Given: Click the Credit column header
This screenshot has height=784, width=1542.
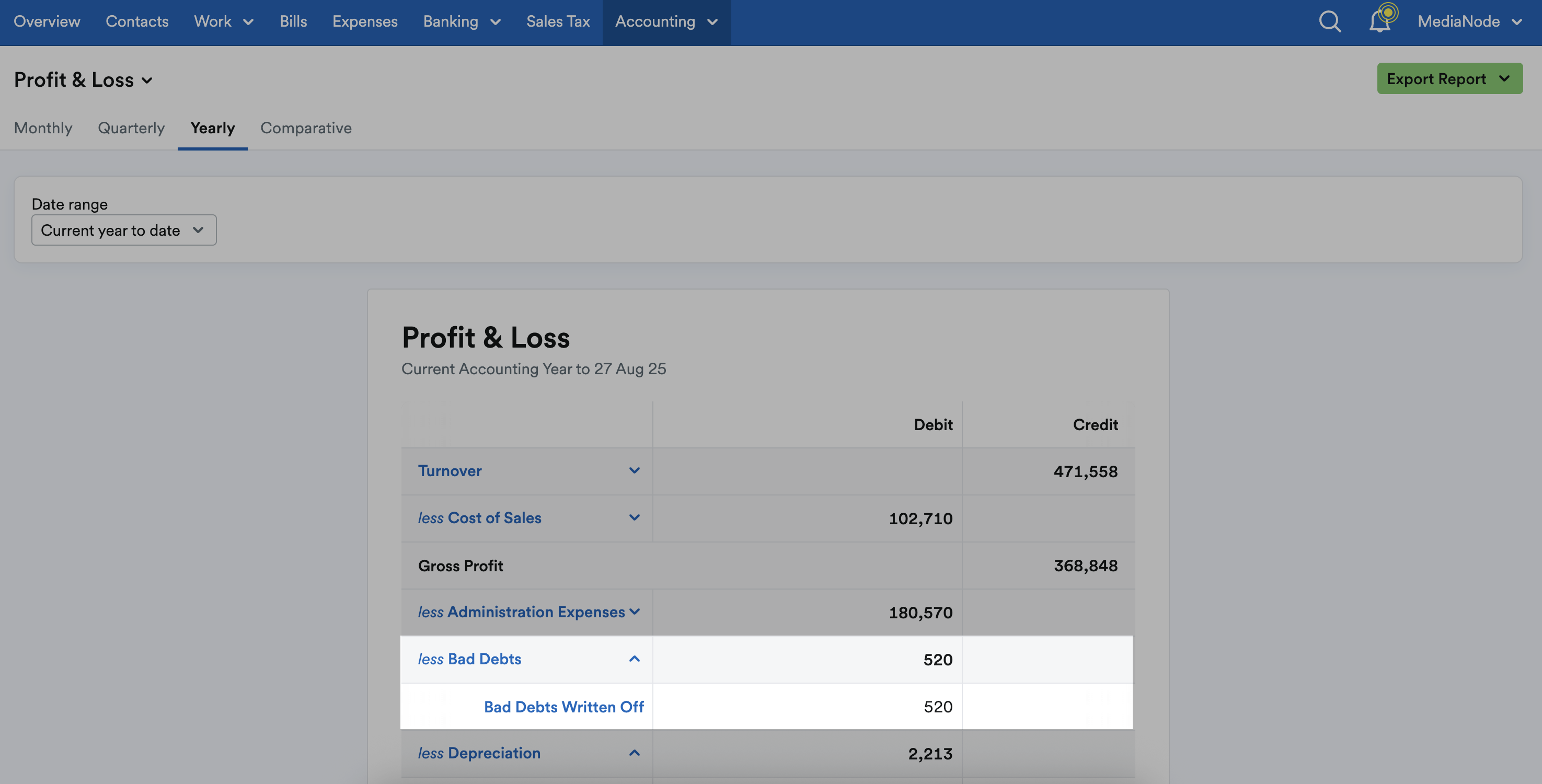Looking at the screenshot, I should [x=1095, y=424].
